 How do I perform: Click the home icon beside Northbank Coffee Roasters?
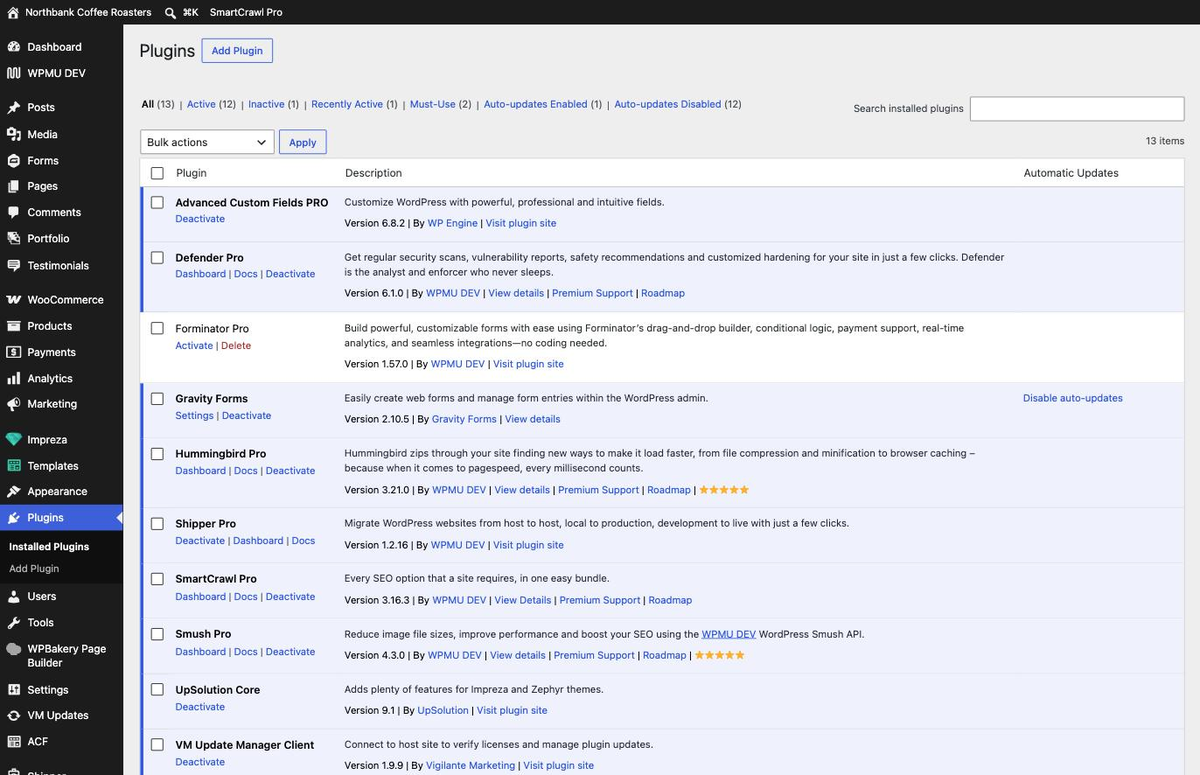tap(13, 12)
